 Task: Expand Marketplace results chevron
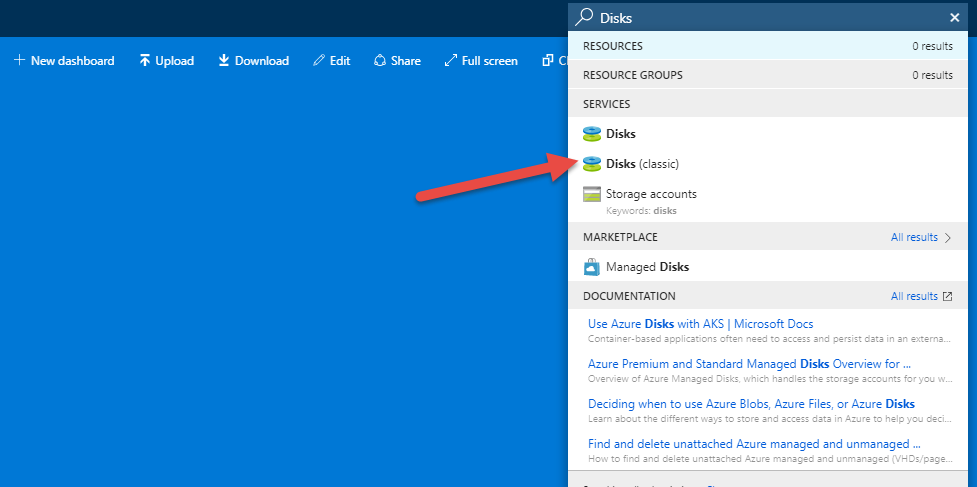[x=948, y=237]
